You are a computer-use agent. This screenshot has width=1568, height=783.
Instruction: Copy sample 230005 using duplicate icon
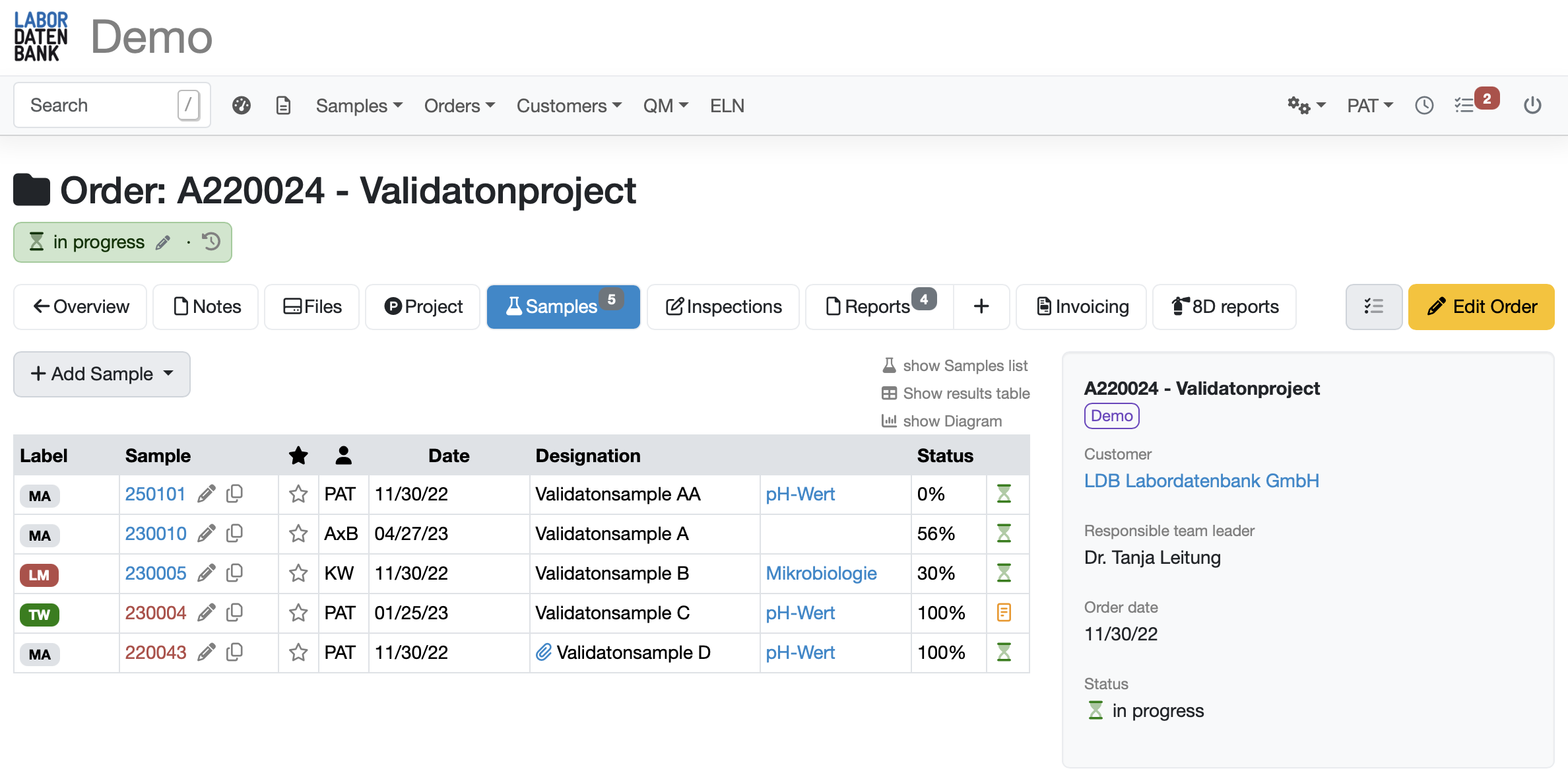(234, 573)
